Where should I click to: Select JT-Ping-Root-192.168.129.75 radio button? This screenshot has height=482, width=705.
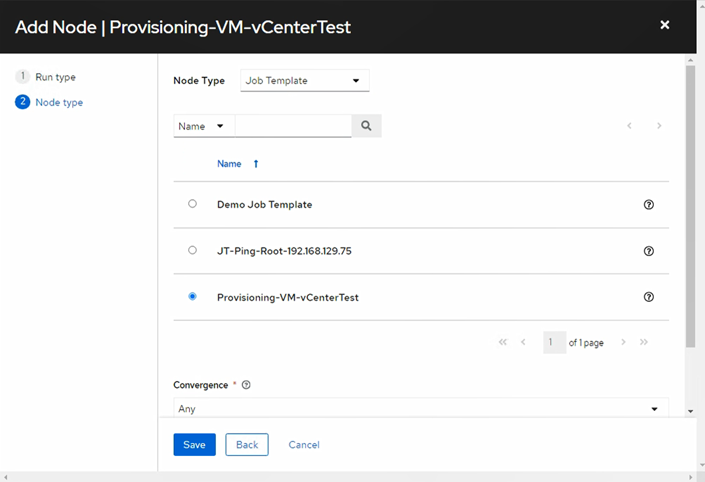[x=192, y=250]
